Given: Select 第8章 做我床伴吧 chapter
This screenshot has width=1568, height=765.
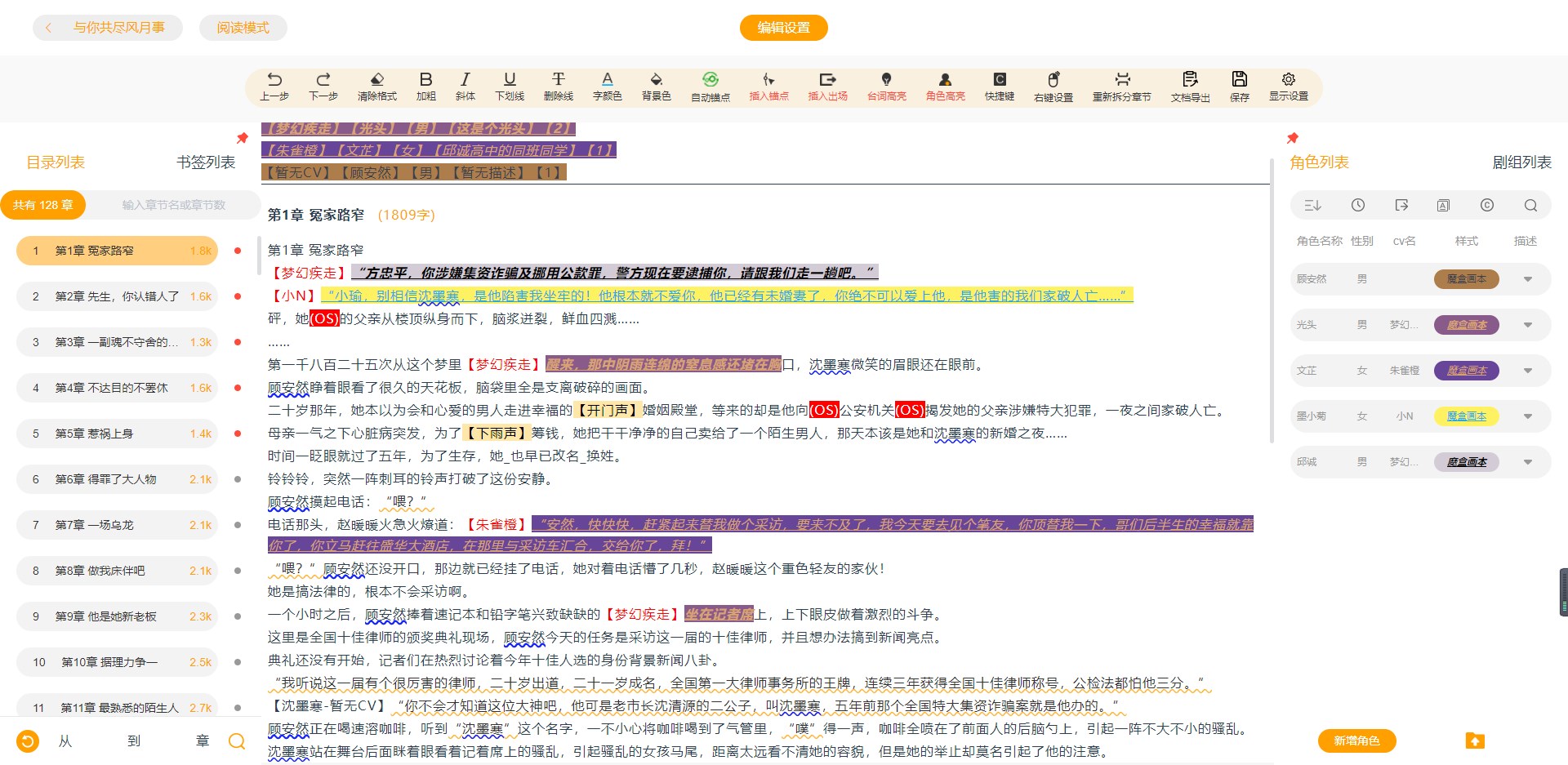Looking at the screenshot, I should (x=117, y=571).
